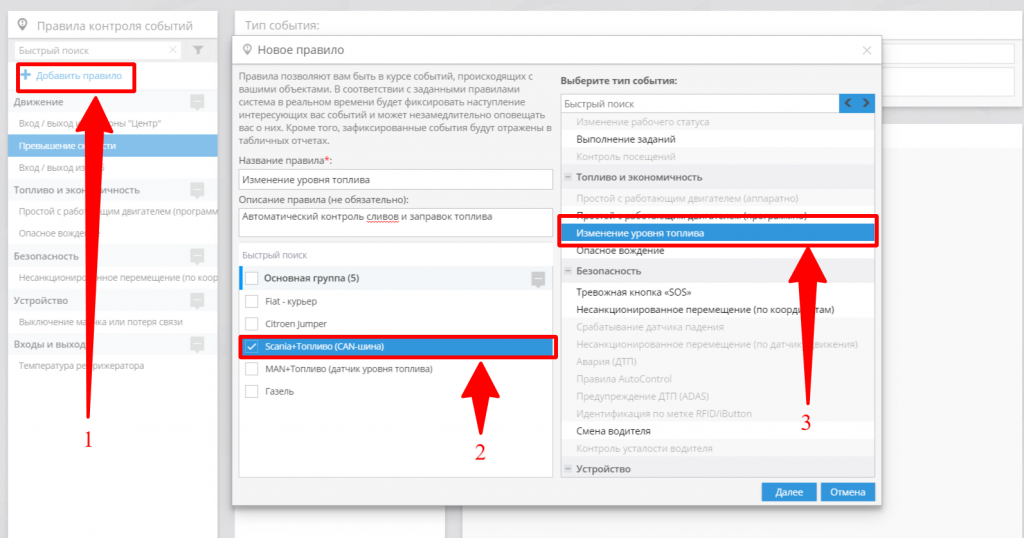Click the Название правила input field
Screen dimensions: 1024x538
pyautogui.click(x=396, y=180)
